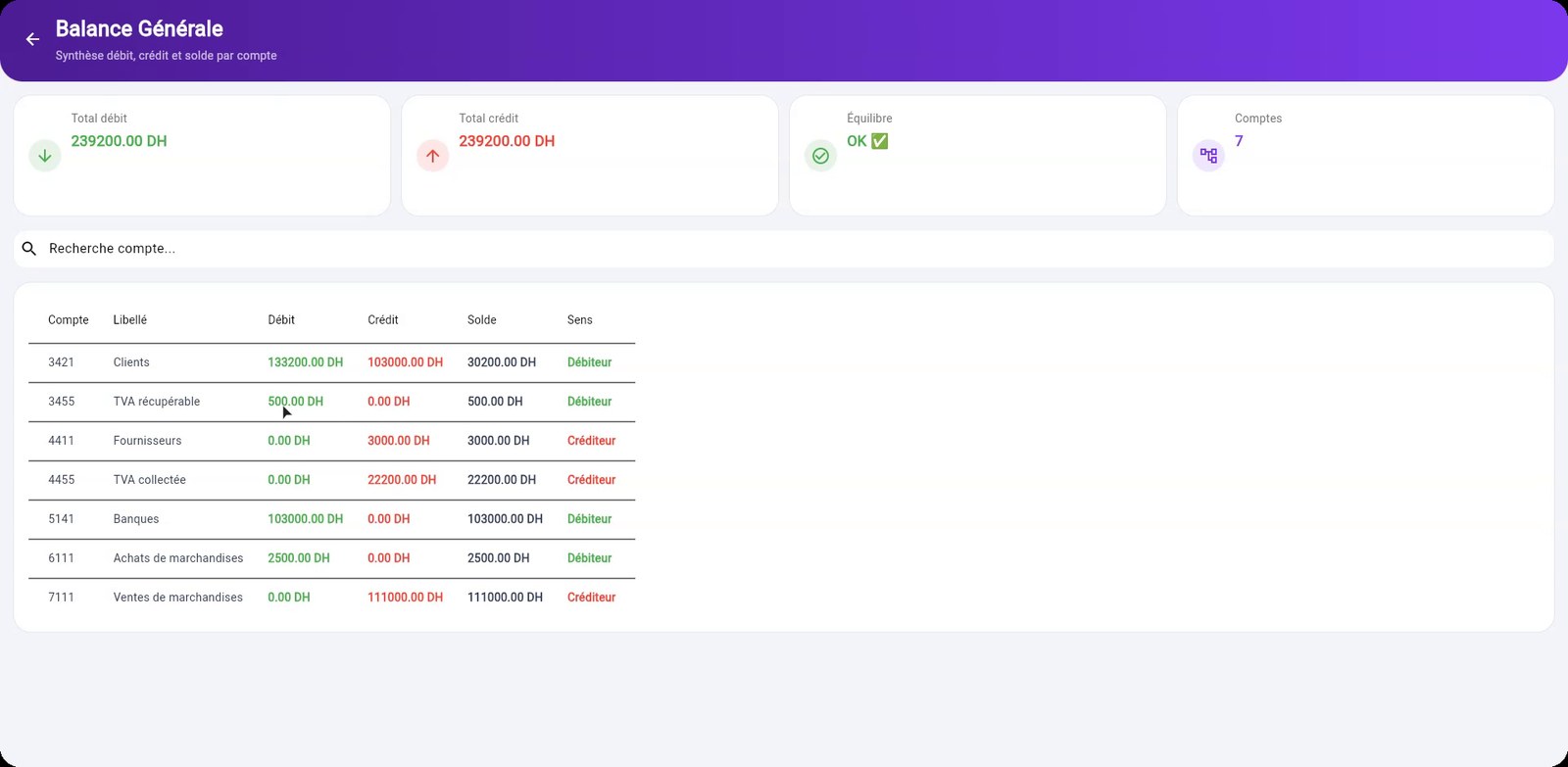Click the Achats de marchandises label
This screenshot has width=1568, height=767.
click(178, 558)
